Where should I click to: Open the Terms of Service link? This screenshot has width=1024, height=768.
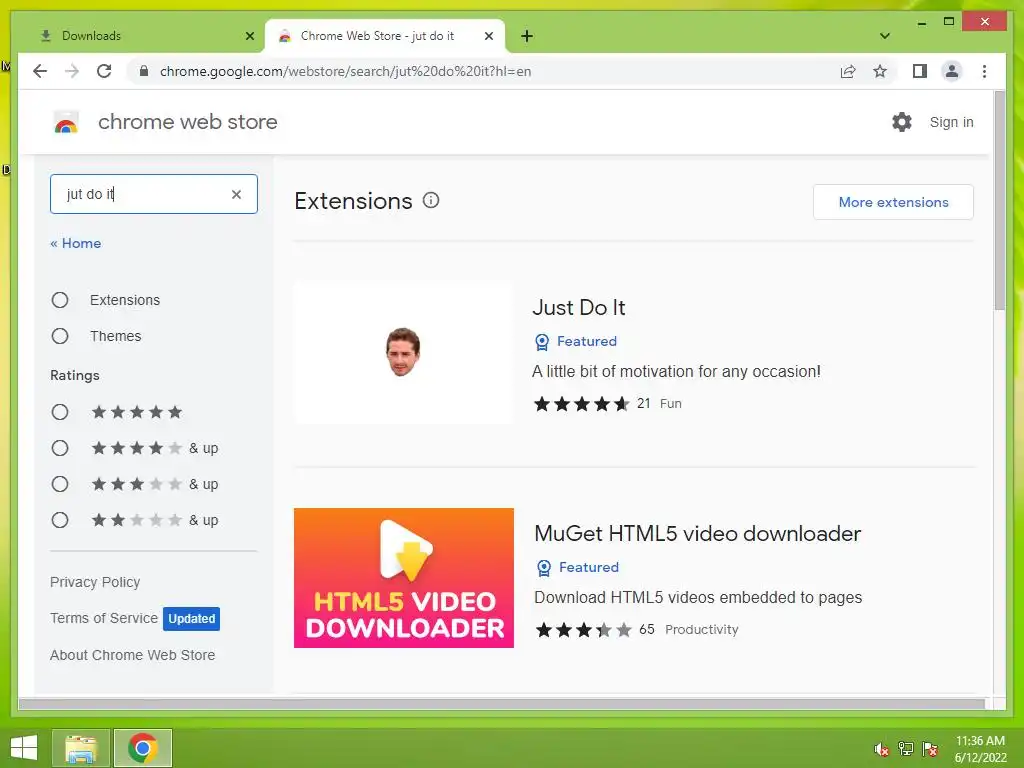point(104,618)
